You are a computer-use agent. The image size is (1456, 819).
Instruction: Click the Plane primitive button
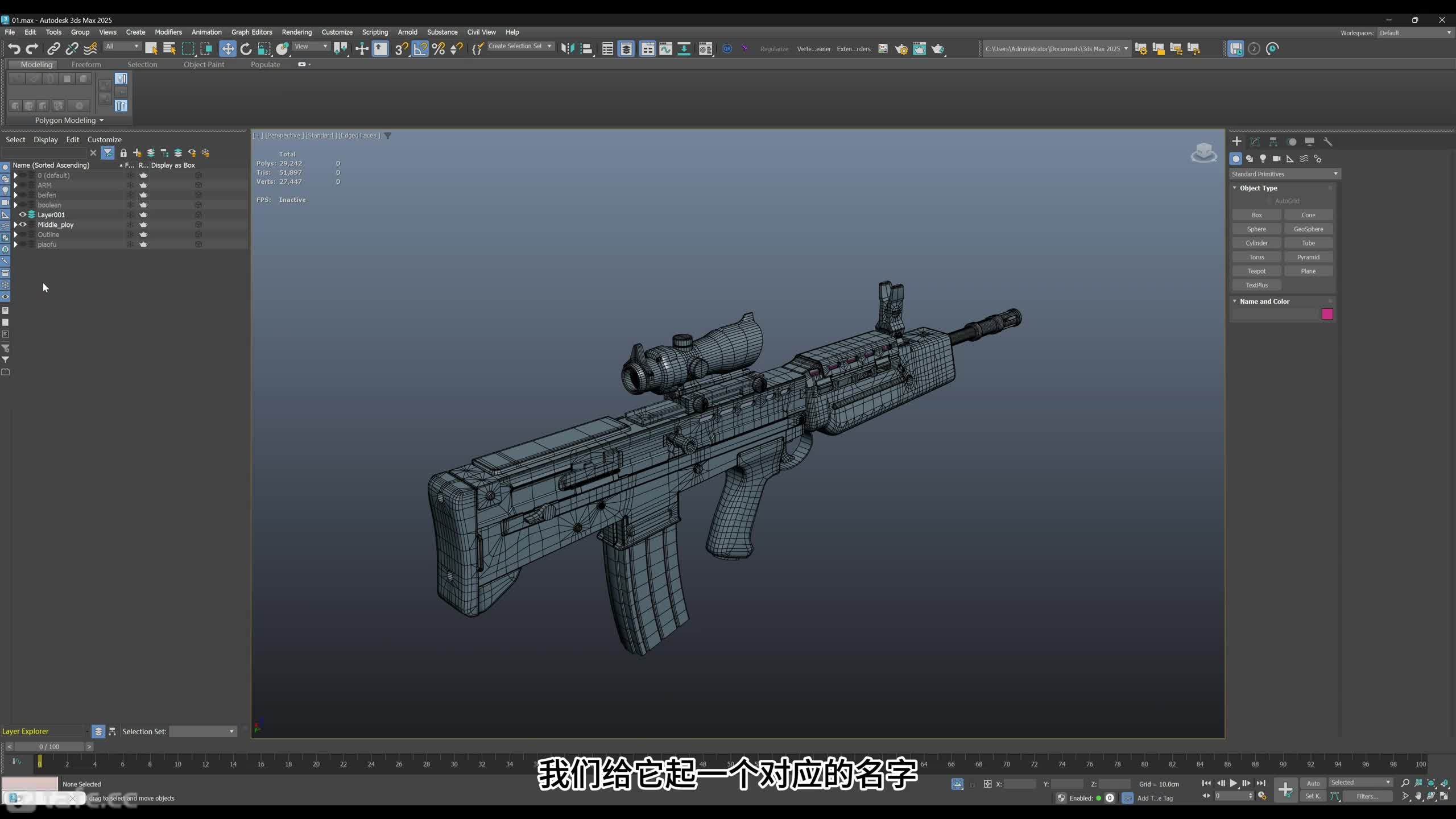[1308, 271]
